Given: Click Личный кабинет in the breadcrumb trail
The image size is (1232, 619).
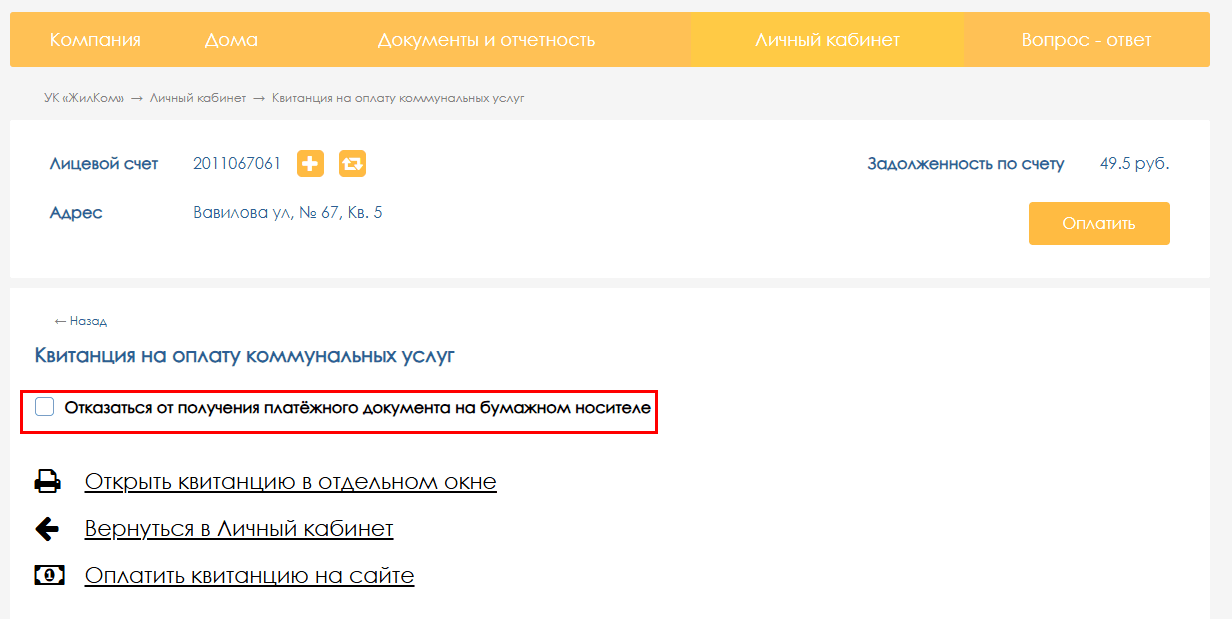Looking at the screenshot, I should [197, 98].
